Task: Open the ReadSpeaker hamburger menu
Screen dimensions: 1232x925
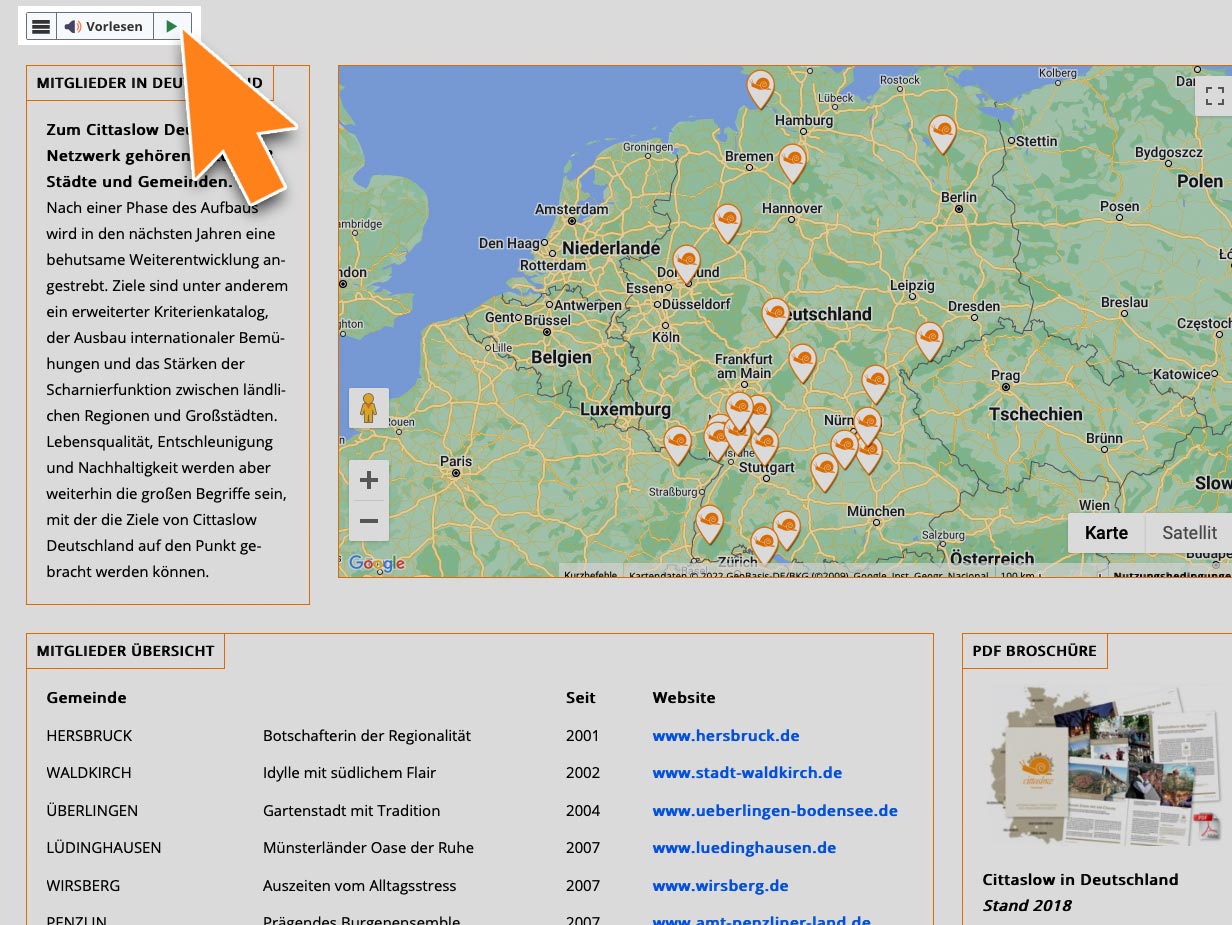Action: pos(41,27)
